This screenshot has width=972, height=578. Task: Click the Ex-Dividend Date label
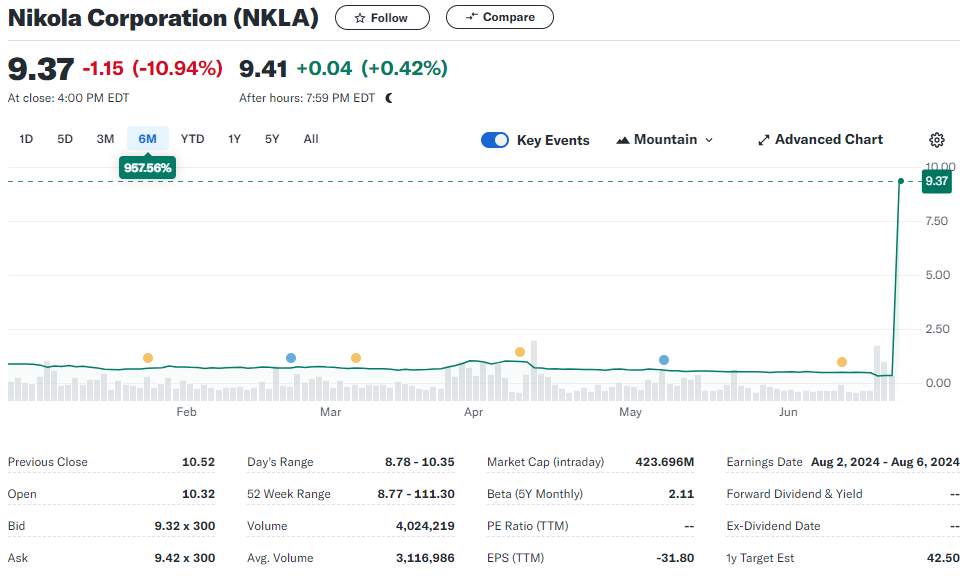click(773, 526)
